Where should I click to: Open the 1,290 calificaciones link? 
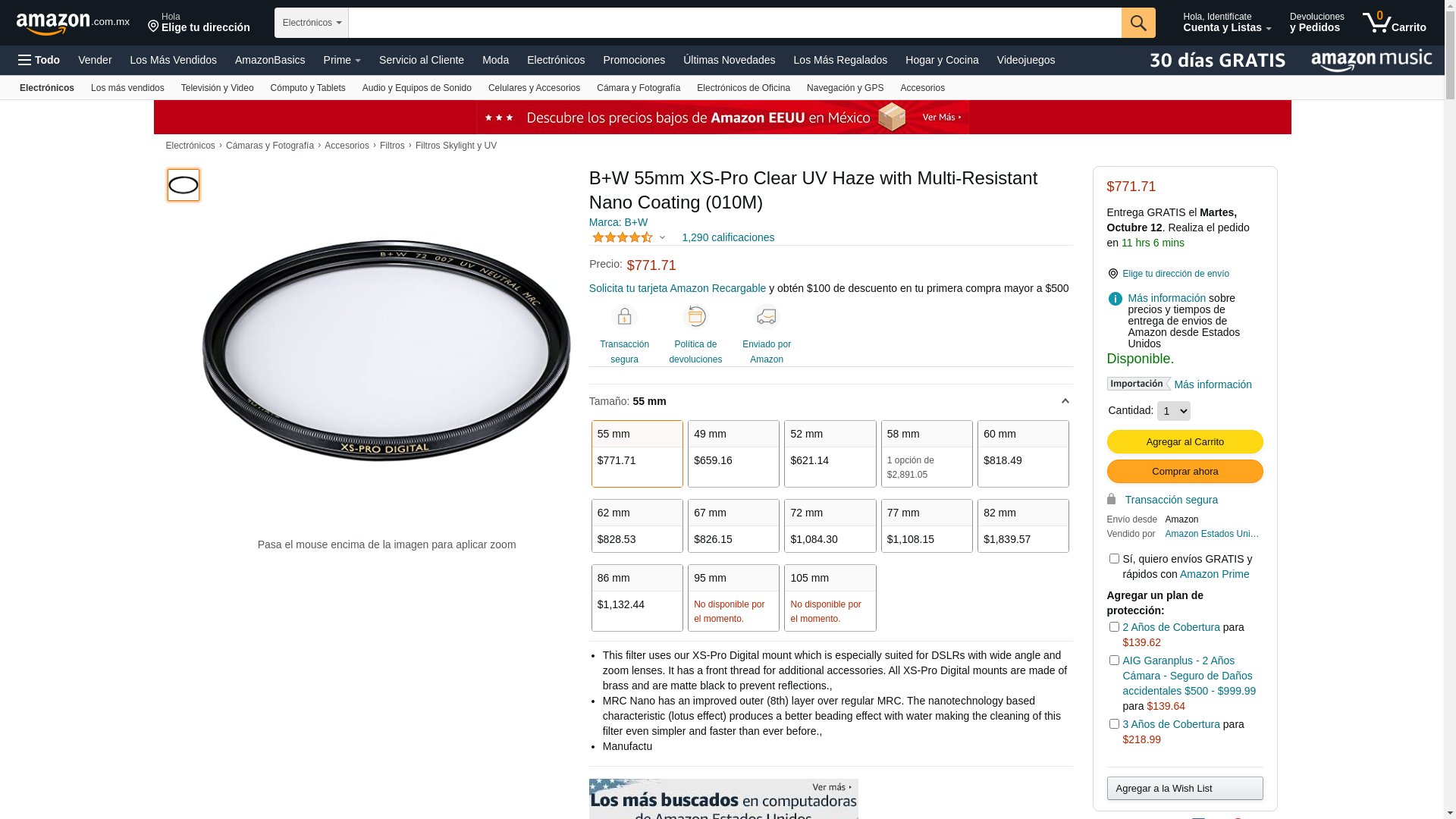[x=728, y=237]
